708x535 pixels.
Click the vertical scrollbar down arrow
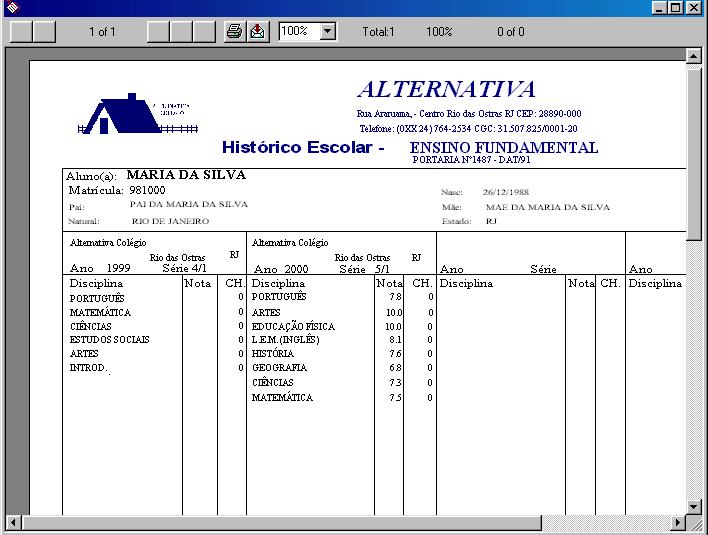(x=694, y=506)
